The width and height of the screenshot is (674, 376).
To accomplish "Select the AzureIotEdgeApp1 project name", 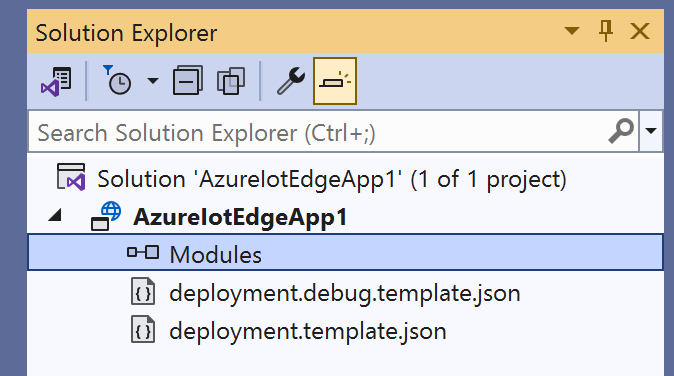I will pyautogui.click(x=240, y=217).
